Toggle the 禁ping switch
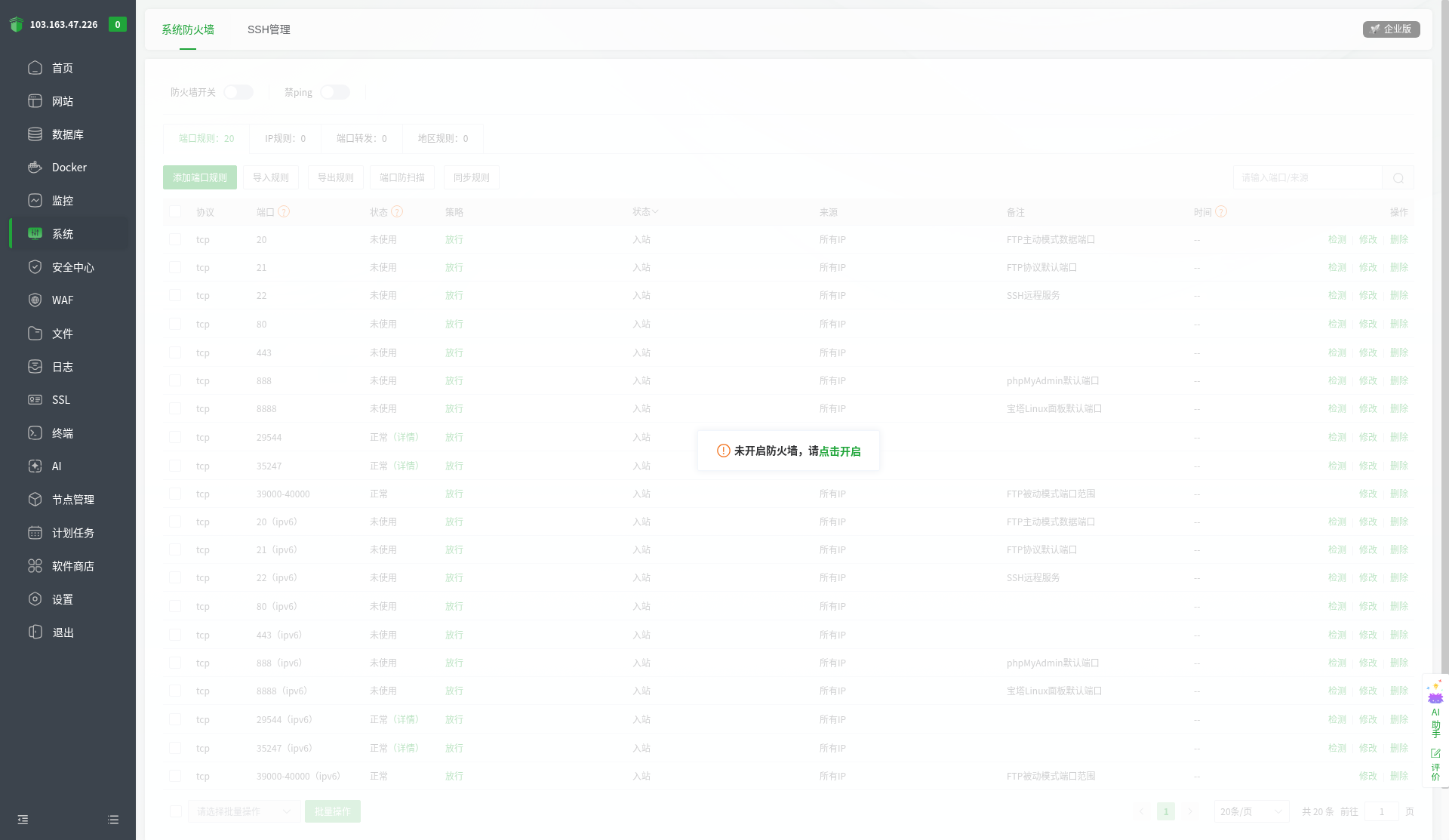 tap(335, 92)
